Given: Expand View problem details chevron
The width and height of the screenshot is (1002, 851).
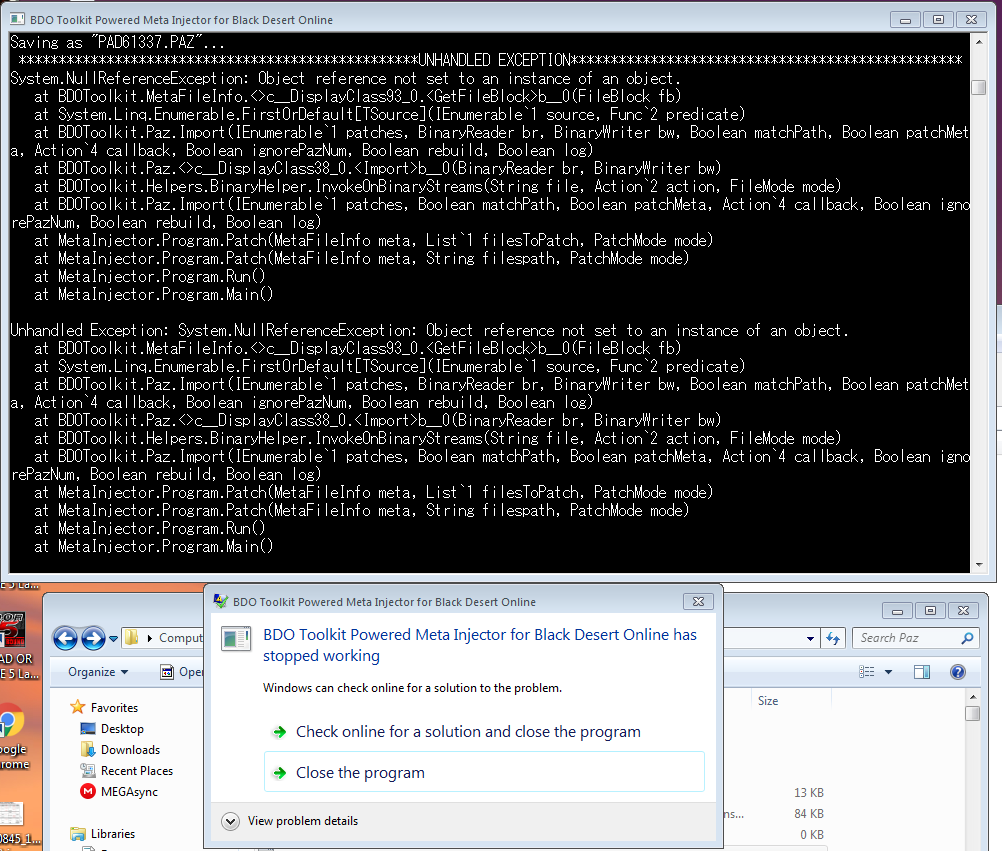Looking at the screenshot, I should [x=230, y=821].
